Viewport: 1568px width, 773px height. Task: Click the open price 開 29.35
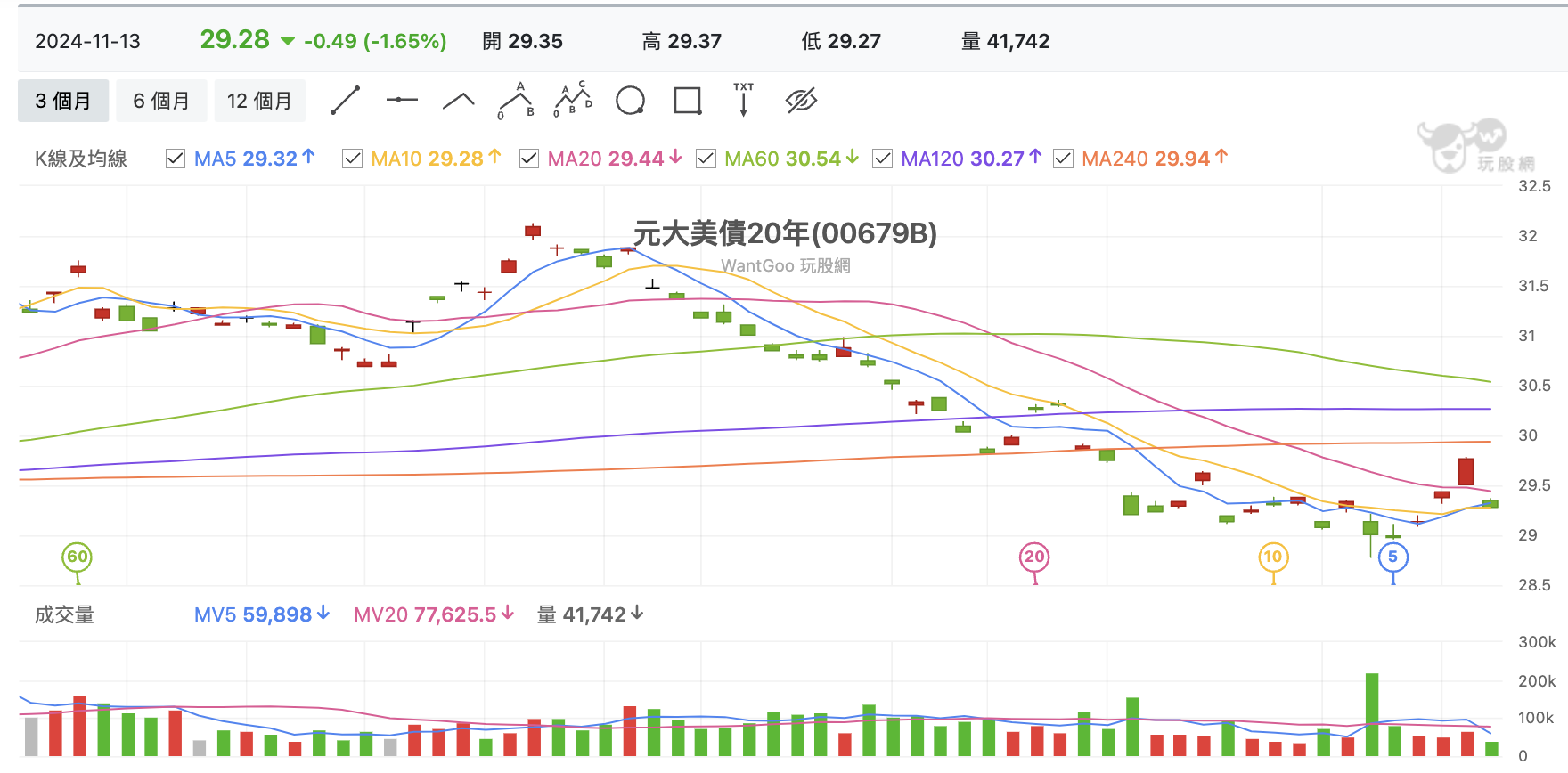523,41
